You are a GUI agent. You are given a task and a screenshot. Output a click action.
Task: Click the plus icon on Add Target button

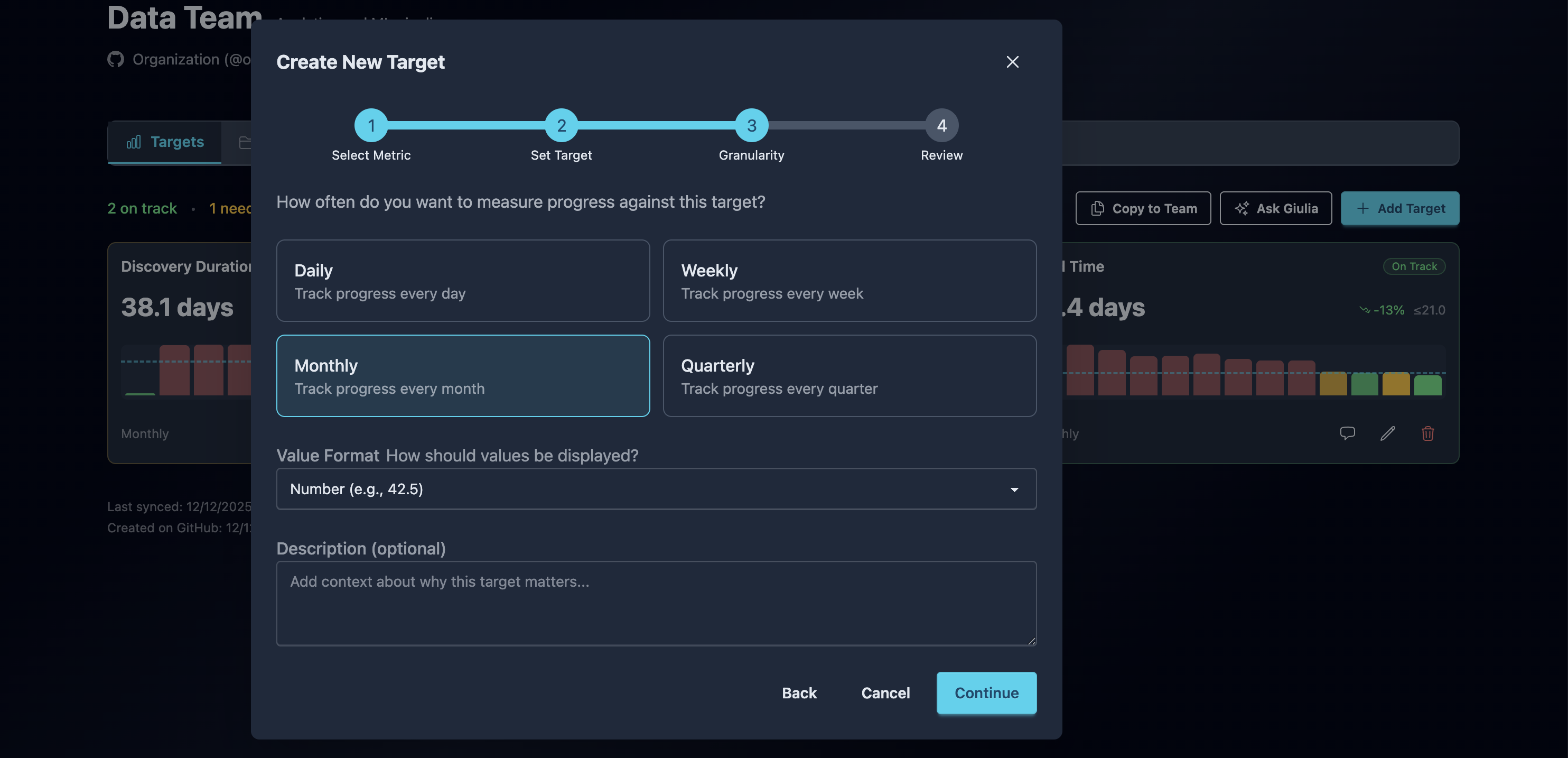click(x=1363, y=208)
